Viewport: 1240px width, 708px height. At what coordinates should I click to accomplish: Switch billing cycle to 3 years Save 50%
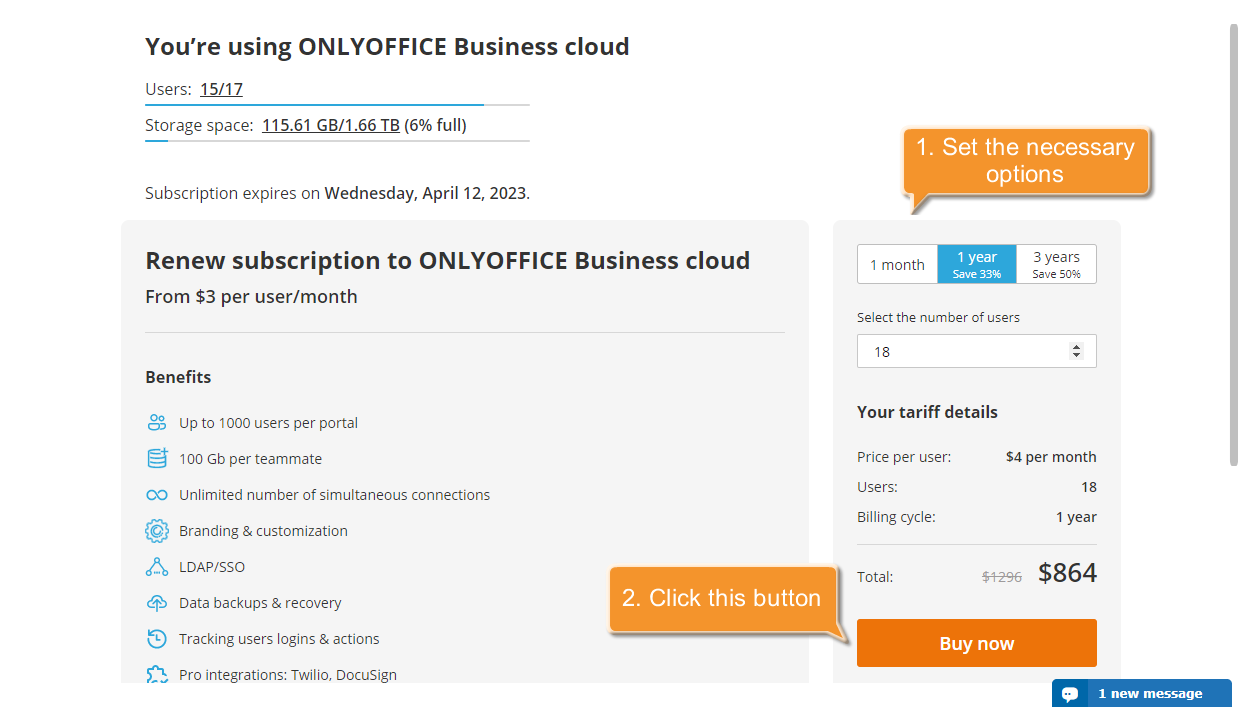1056,263
